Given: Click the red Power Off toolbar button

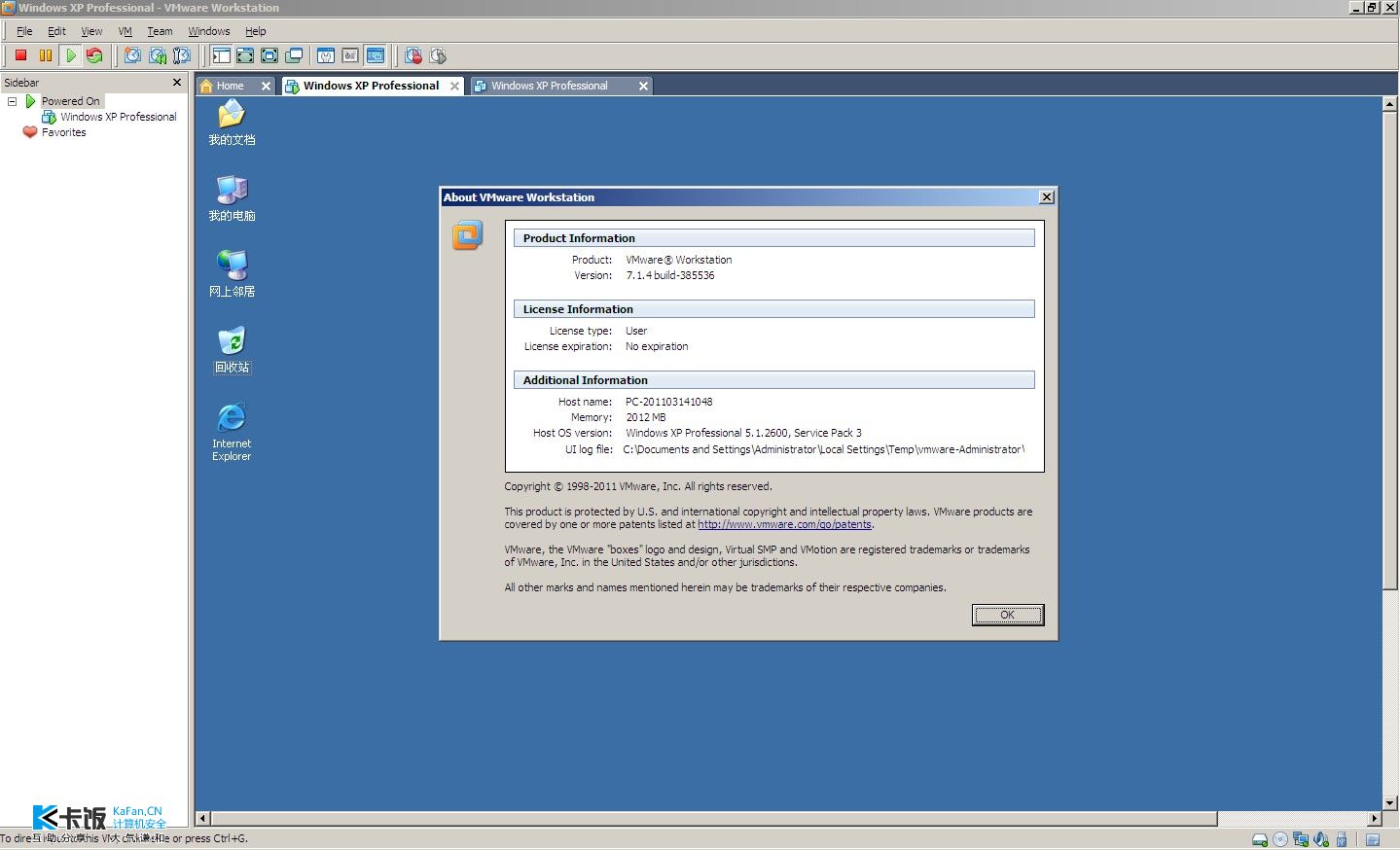Looking at the screenshot, I should [20, 55].
